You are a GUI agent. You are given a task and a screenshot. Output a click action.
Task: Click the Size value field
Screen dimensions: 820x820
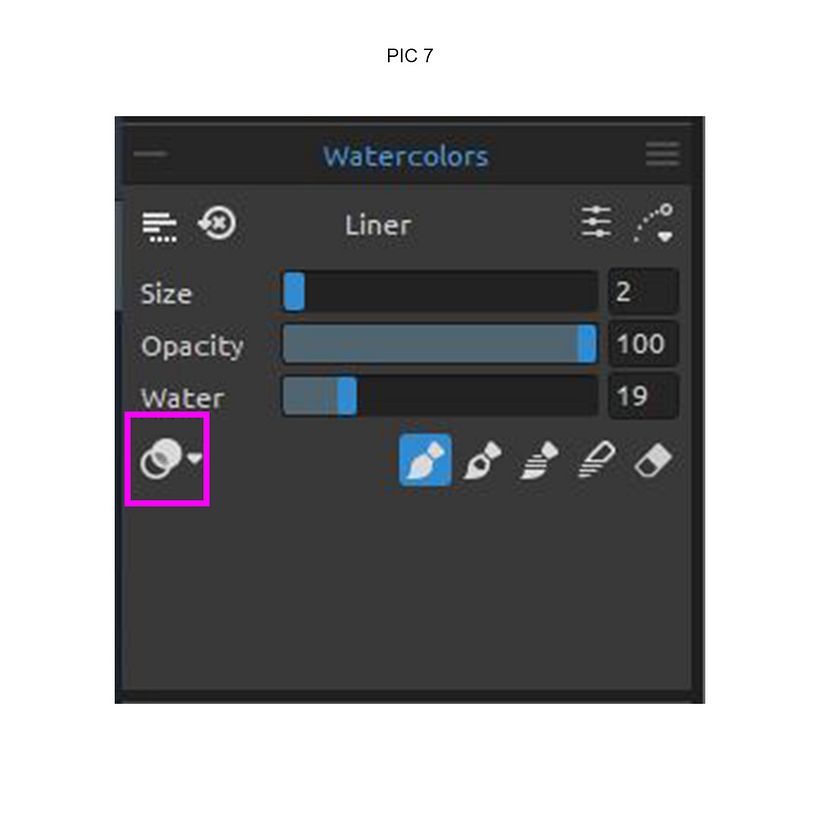pos(643,292)
